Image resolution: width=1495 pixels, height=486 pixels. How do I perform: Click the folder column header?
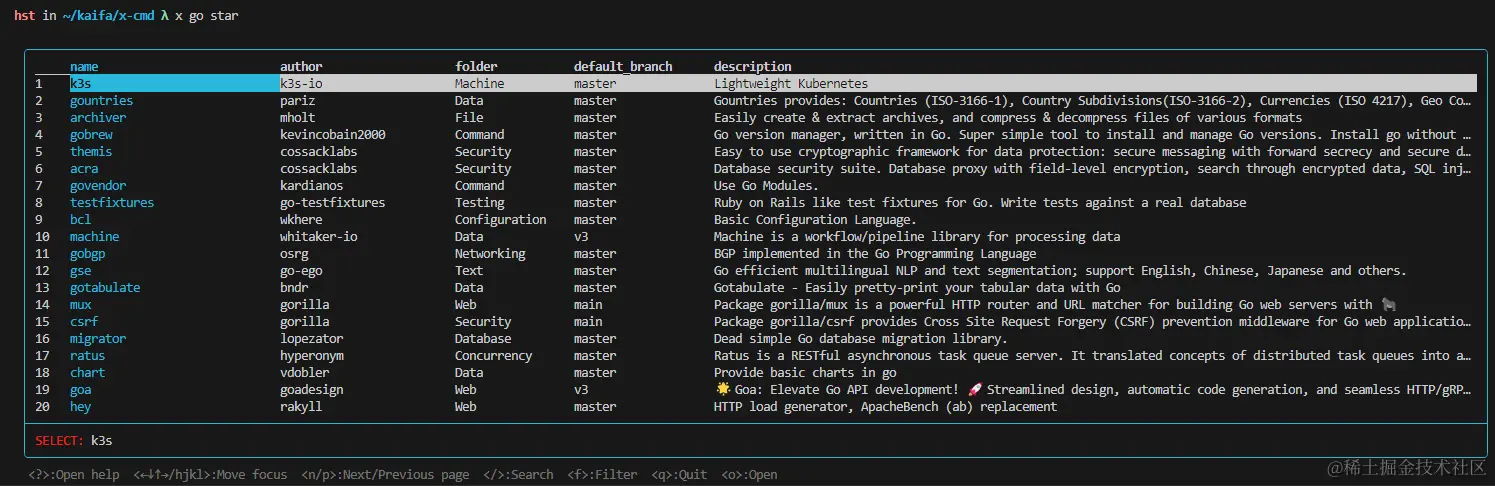tap(476, 67)
